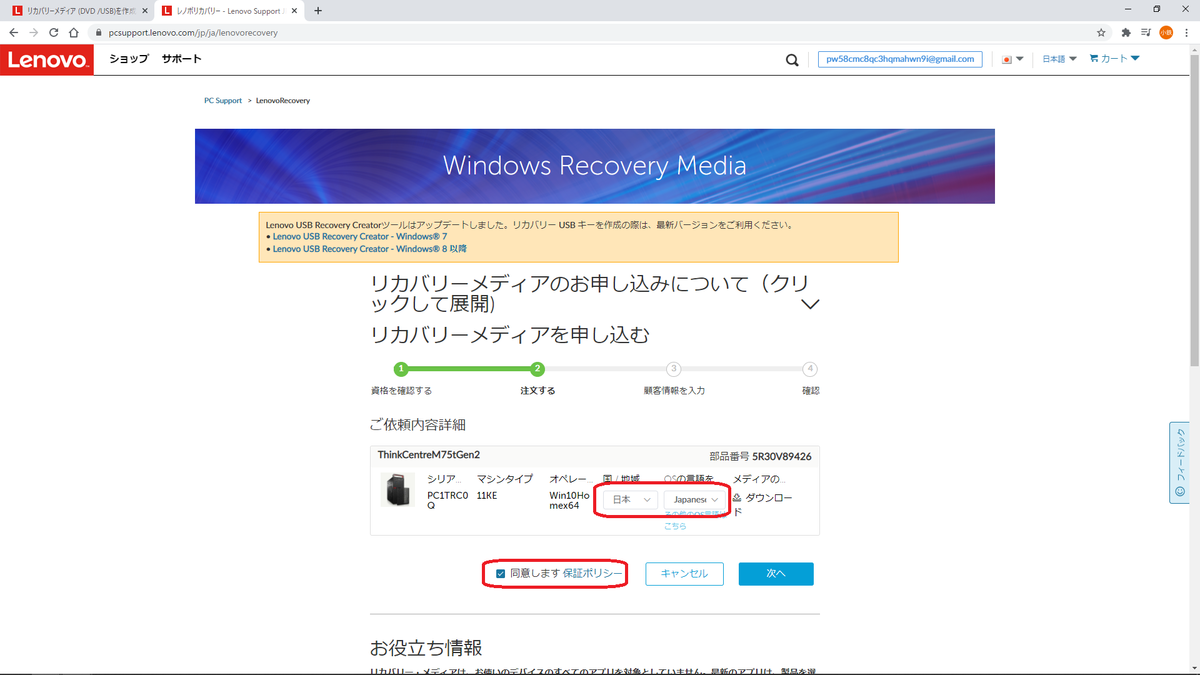Screen dimensions: 1200x675
Task: Click machine type value 11KE
Action: (x=487, y=495)
